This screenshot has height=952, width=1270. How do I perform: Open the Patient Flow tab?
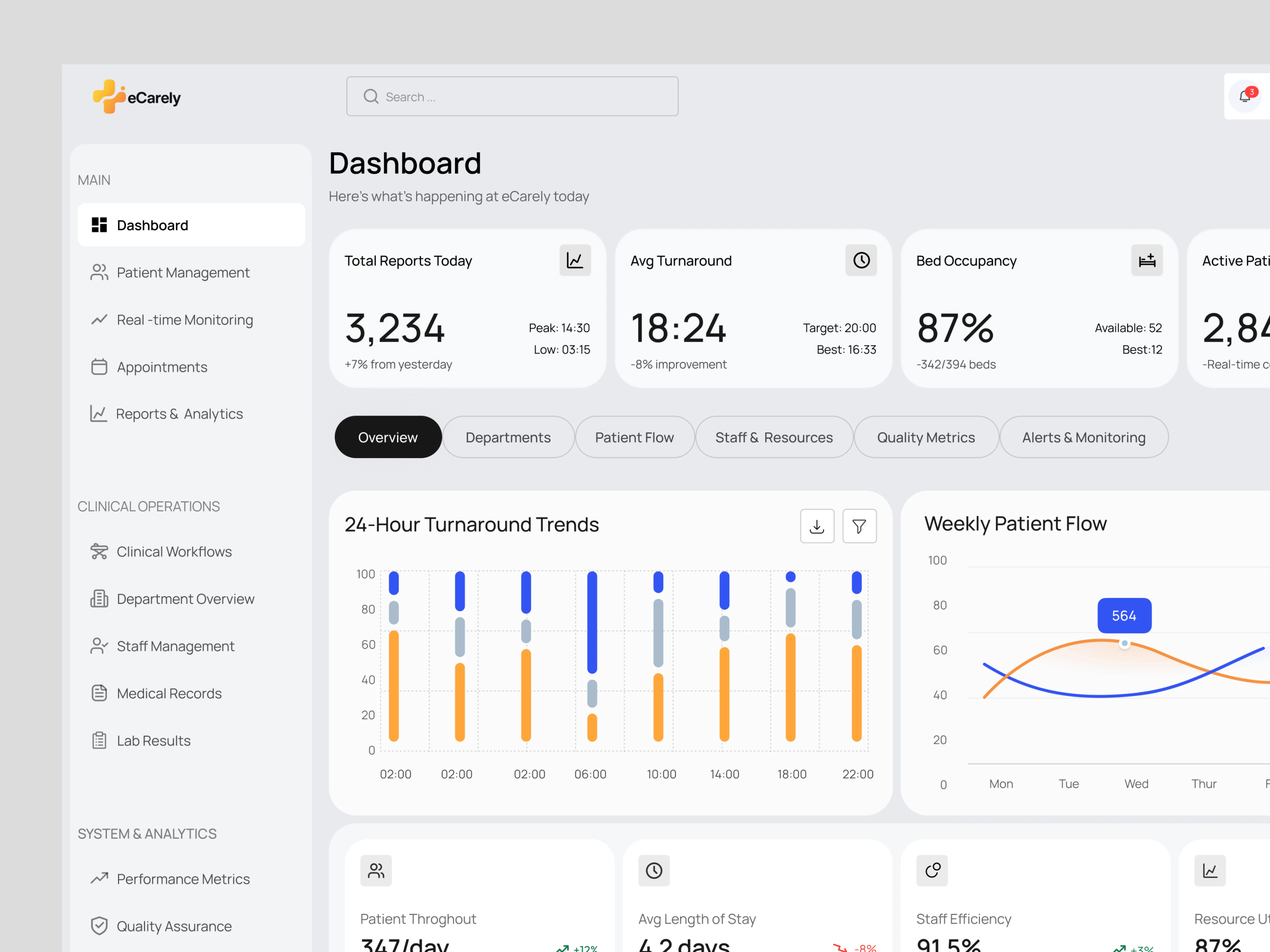(x=634, y=437)
